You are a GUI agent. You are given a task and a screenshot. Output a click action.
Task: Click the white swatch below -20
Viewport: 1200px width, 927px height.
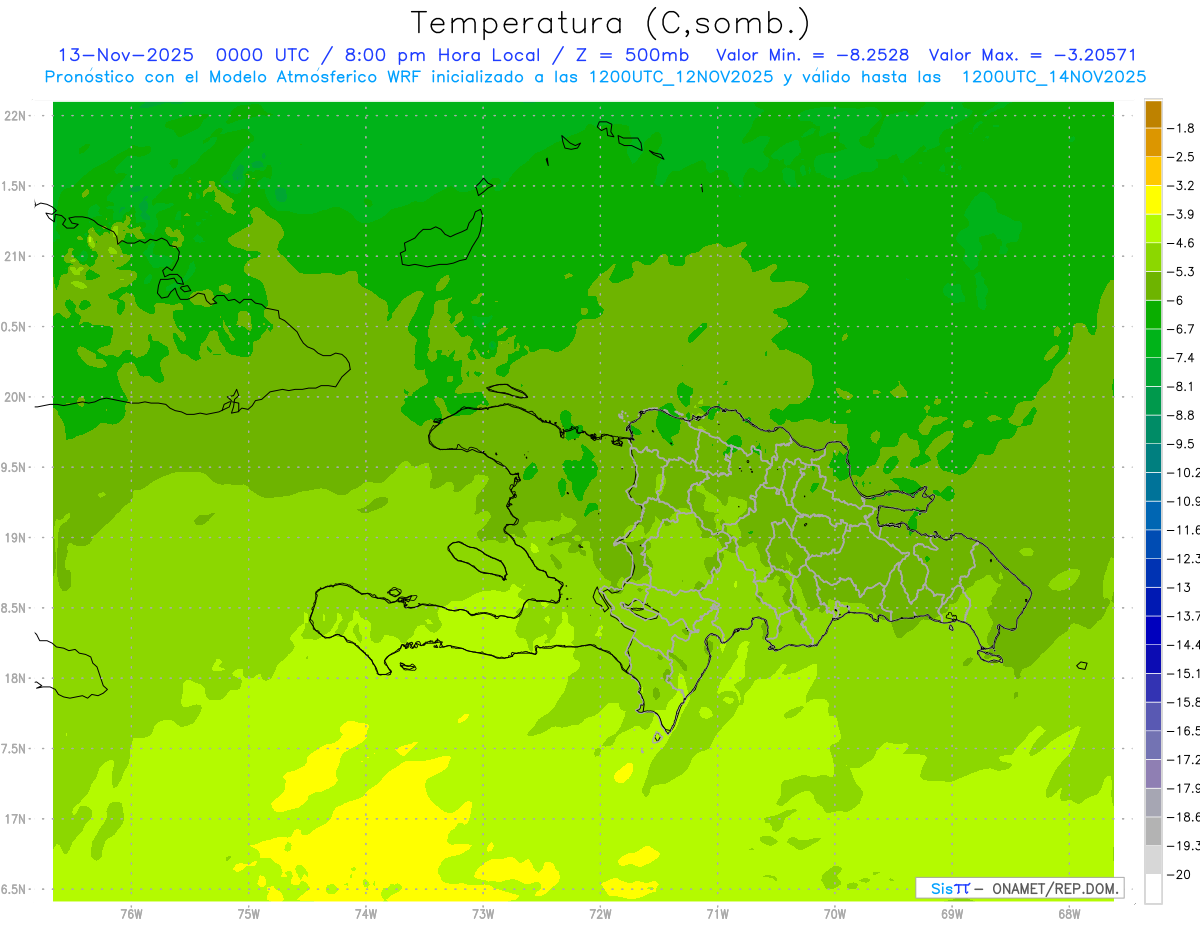tap(1153, 889)
